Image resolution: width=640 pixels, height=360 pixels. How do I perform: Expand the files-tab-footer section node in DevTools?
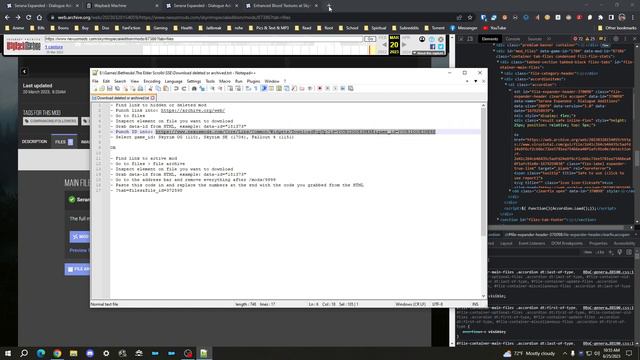tap(498, 220)
